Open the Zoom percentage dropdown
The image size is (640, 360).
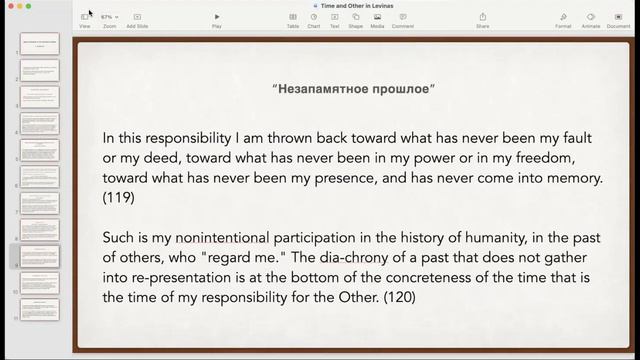109,20
